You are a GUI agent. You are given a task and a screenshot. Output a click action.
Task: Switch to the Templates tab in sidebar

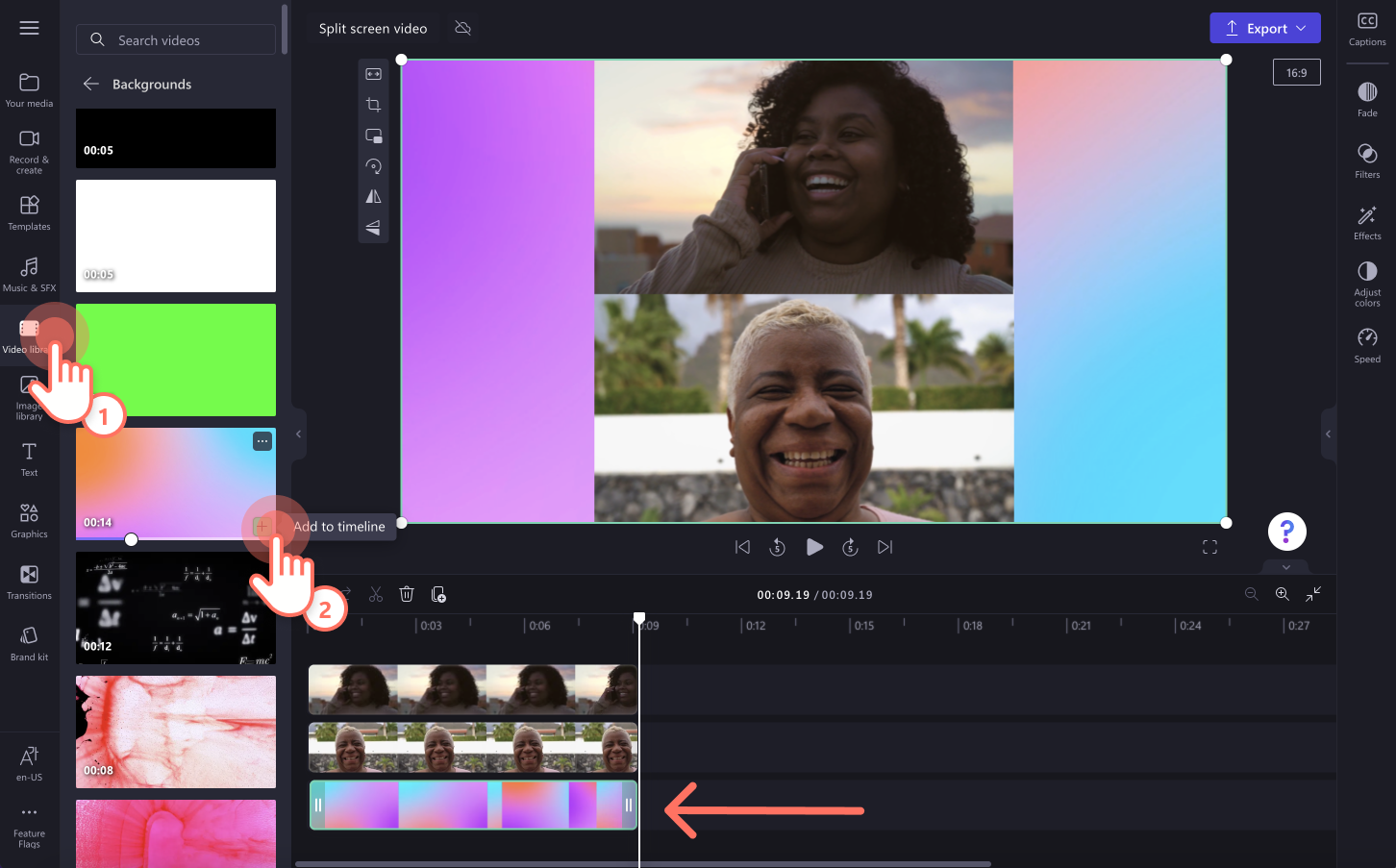pos(29,213)
